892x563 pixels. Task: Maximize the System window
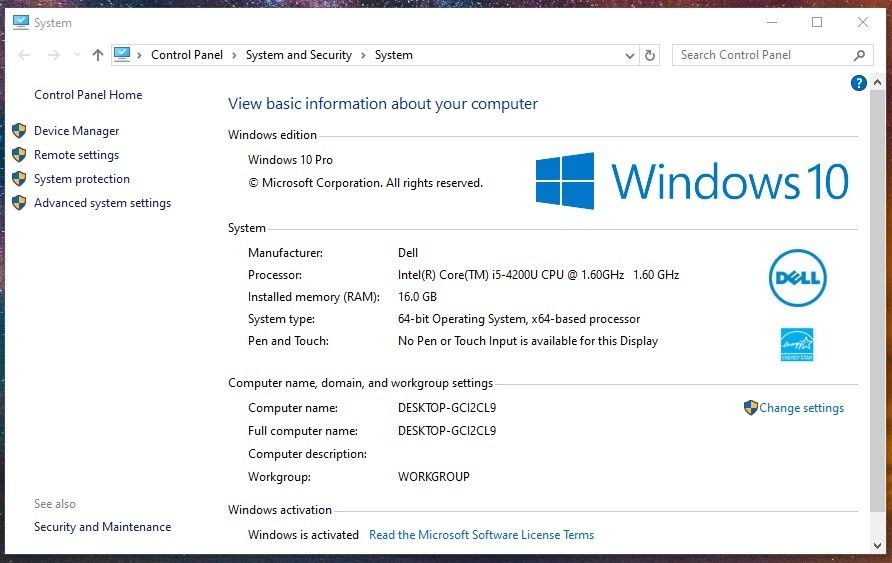817,22
